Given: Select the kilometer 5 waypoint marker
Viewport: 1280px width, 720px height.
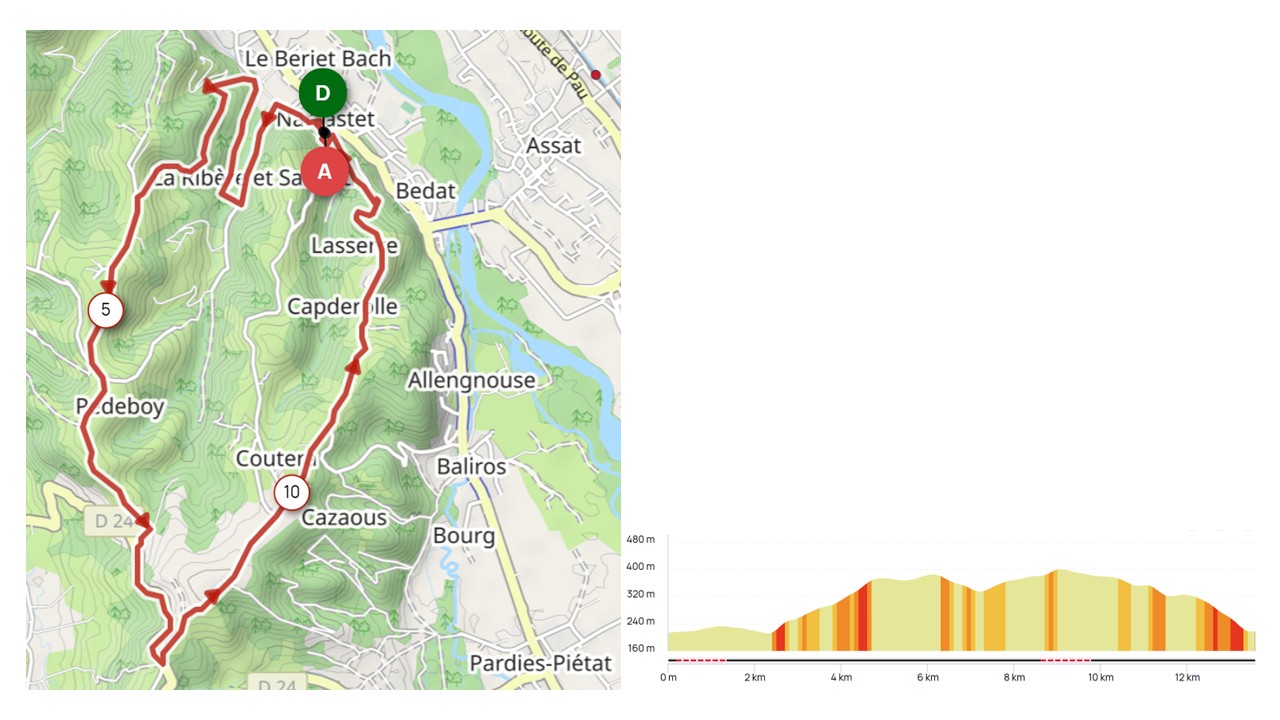Looking at the screenshot, I should pos(105,310).
